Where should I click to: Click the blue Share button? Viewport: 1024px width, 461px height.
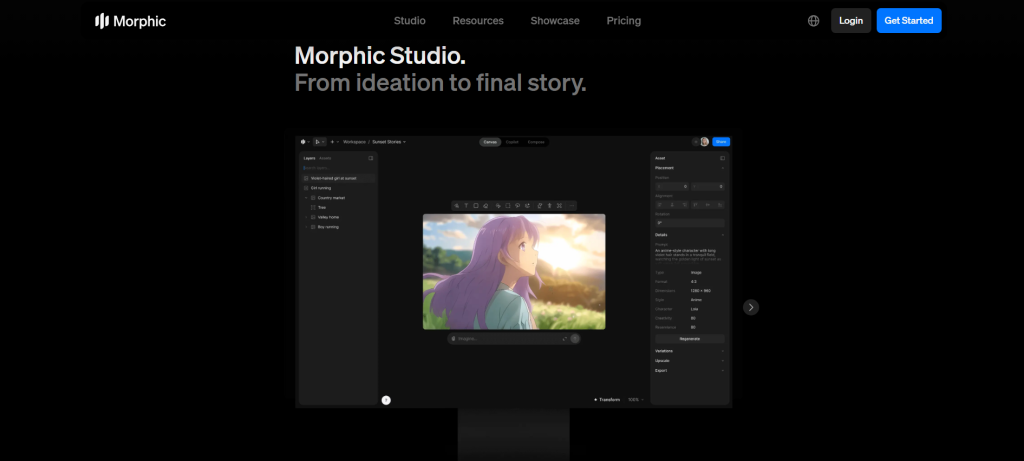[721, 142]
